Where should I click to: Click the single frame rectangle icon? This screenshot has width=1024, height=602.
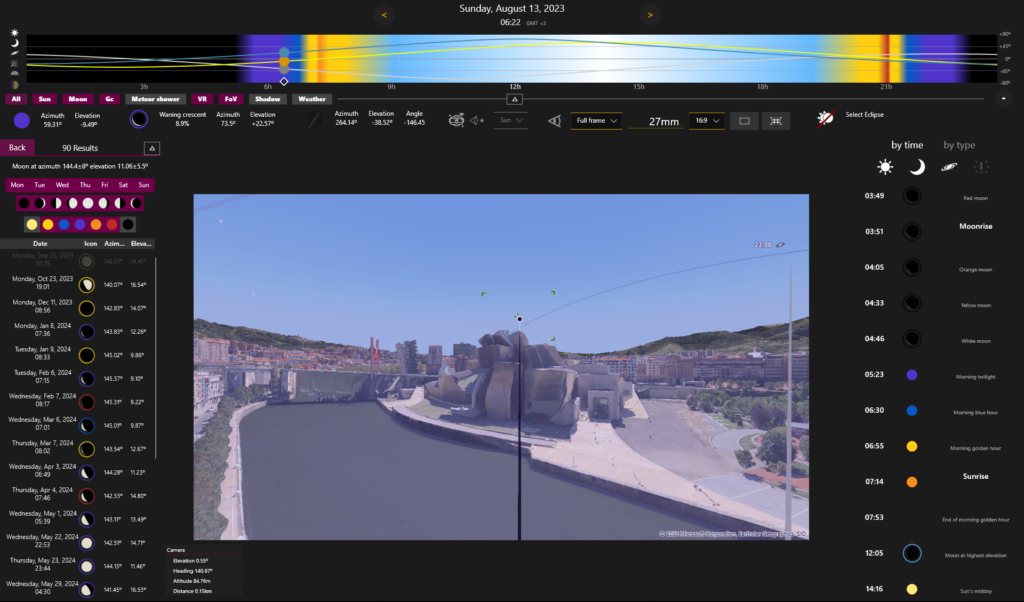744,121
